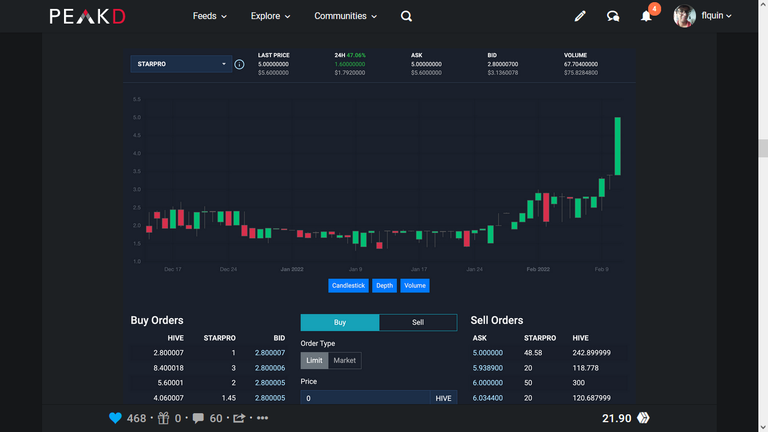Image resolution: width=768 pixels, height=432 pixels.
Task: Click the Hive payout logo icon
Action: coord(643,418)
